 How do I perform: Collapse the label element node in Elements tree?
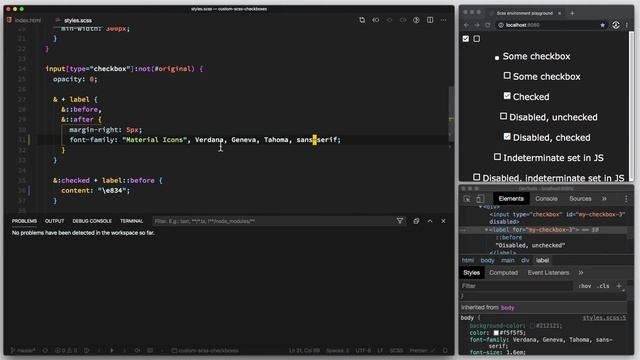tap(486, 230)
